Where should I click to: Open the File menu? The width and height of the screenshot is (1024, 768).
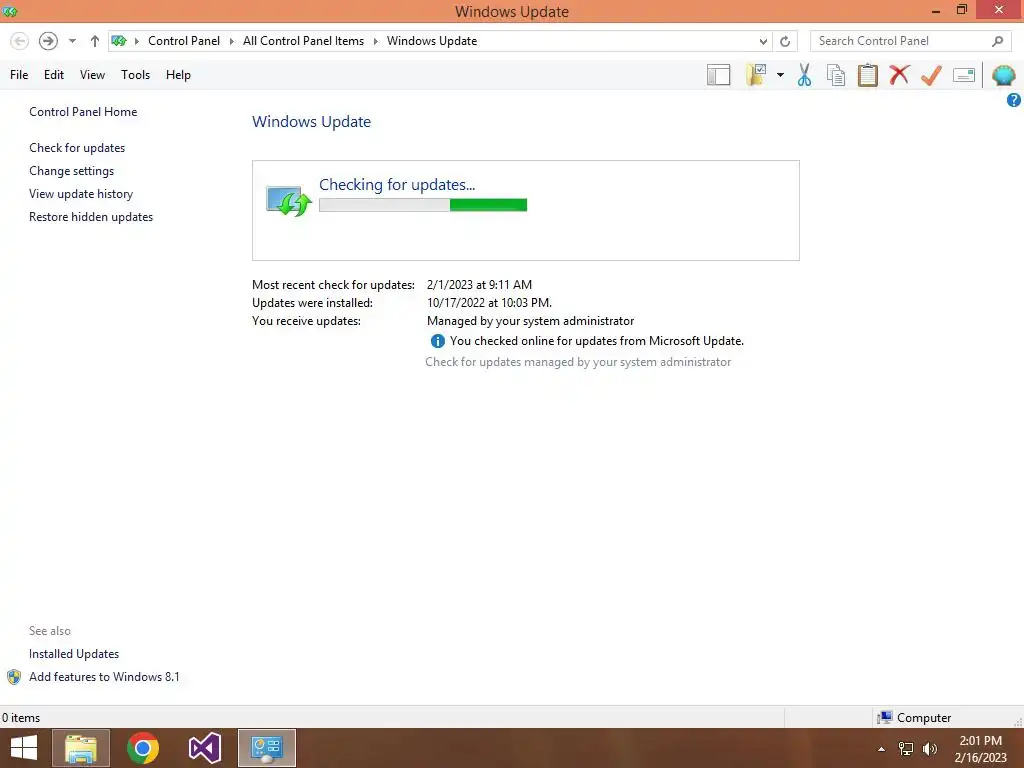click(19, 75)
